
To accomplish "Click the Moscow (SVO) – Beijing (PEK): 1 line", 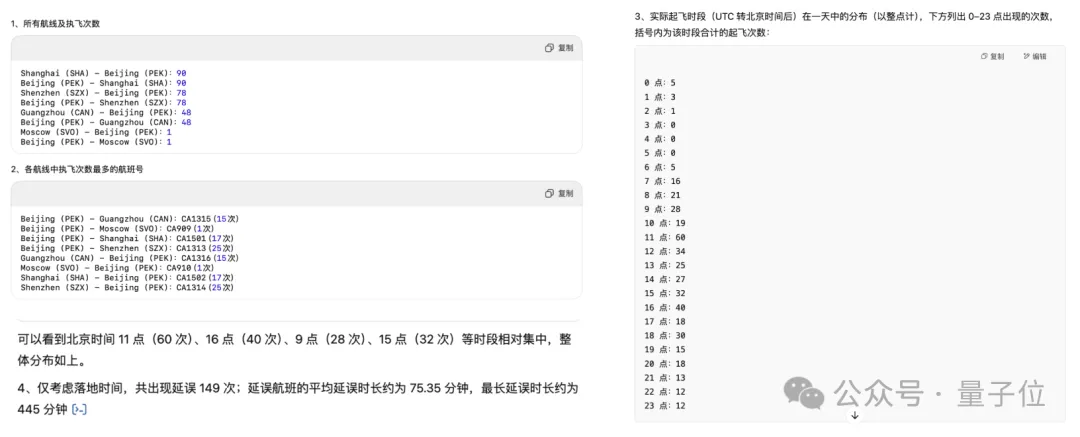I will 96,132.
